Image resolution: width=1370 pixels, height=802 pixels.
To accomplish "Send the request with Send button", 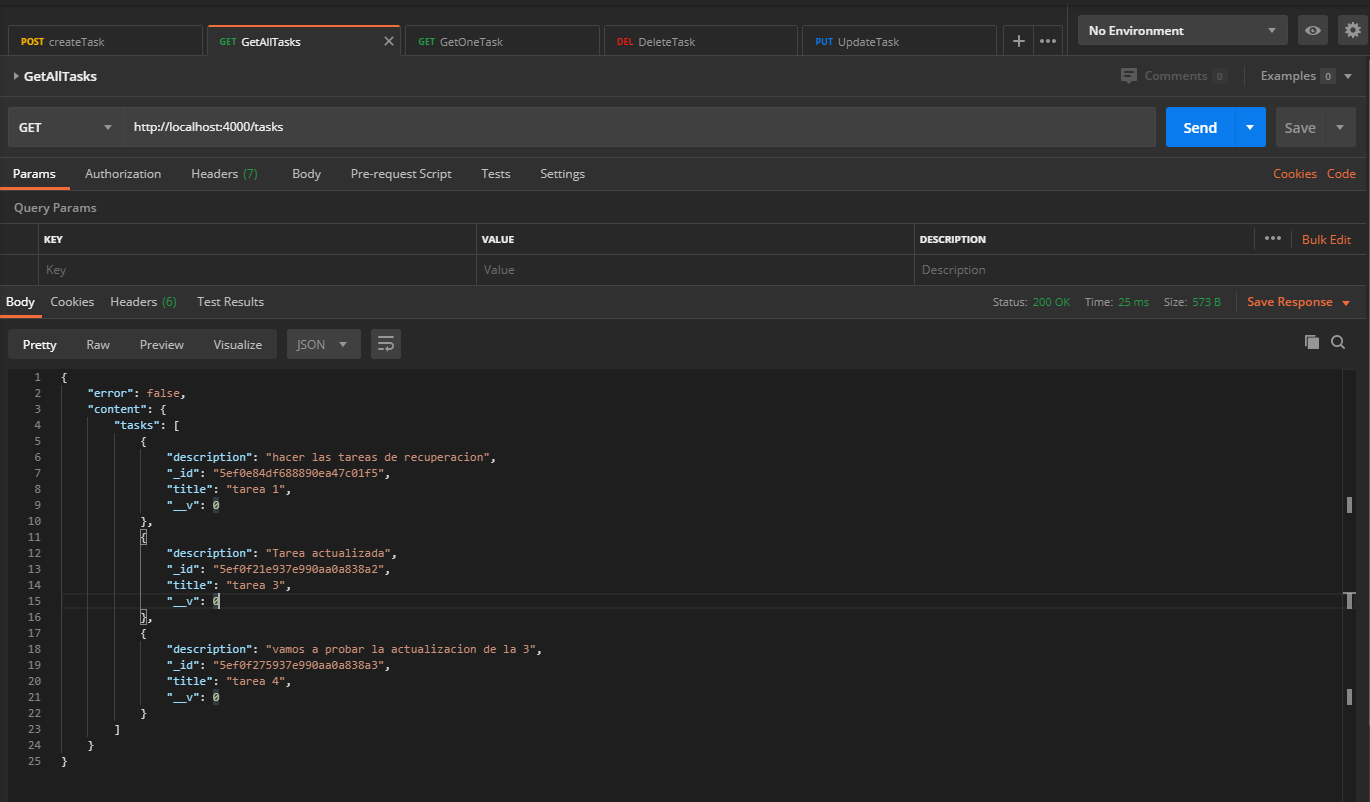I will tap(1200, 127).
